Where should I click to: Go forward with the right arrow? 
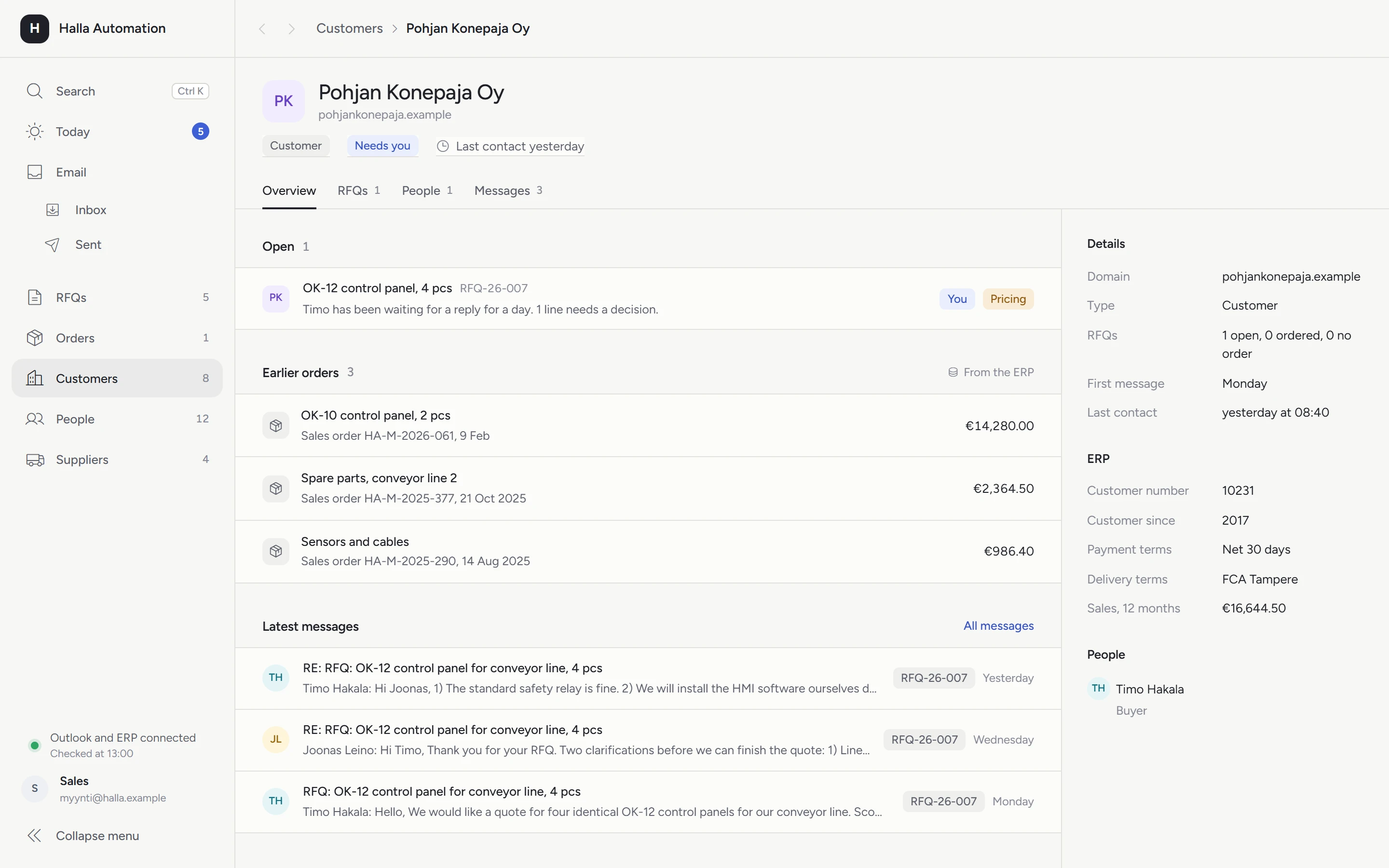pyautogui.click(x=292, y=29)
